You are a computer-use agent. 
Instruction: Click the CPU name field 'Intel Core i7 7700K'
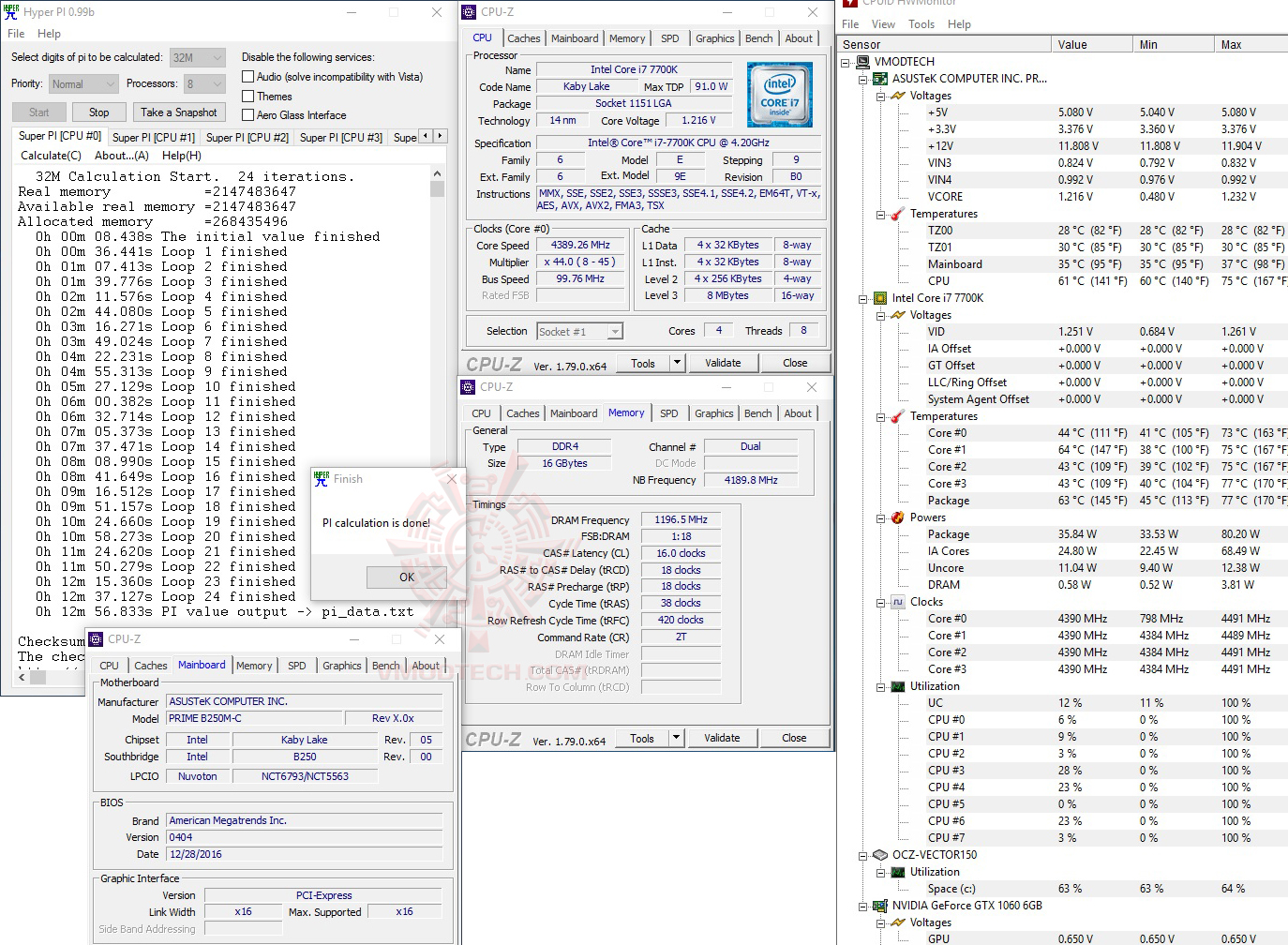tap(634, 69)
